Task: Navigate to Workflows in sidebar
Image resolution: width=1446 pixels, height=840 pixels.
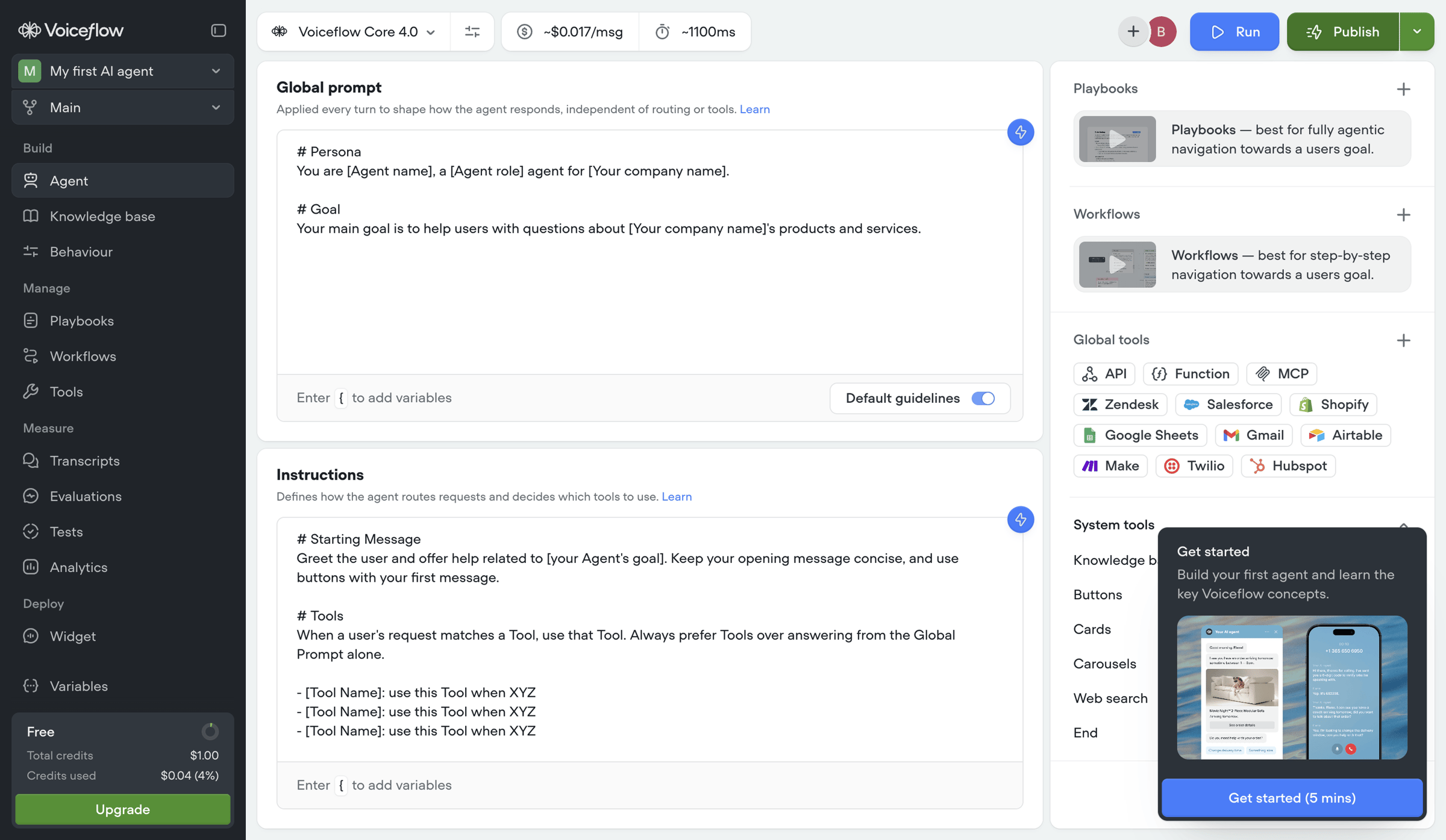Action: point(123,356)
